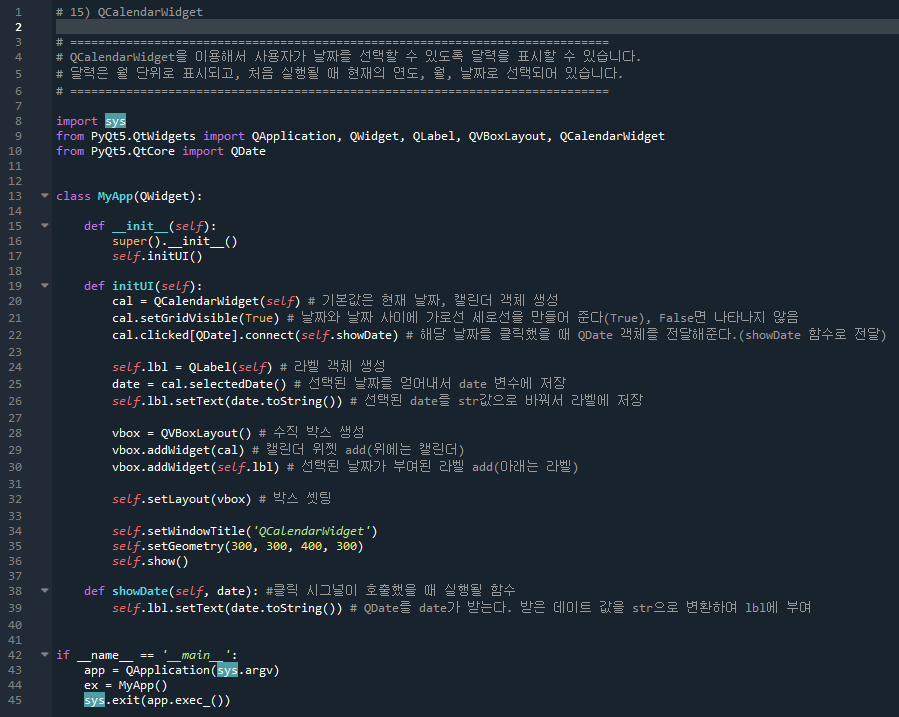Click 'vbox = QVBoxLayout()' assignment
Viewport: 899px width, 717px height.
[182, 433]
